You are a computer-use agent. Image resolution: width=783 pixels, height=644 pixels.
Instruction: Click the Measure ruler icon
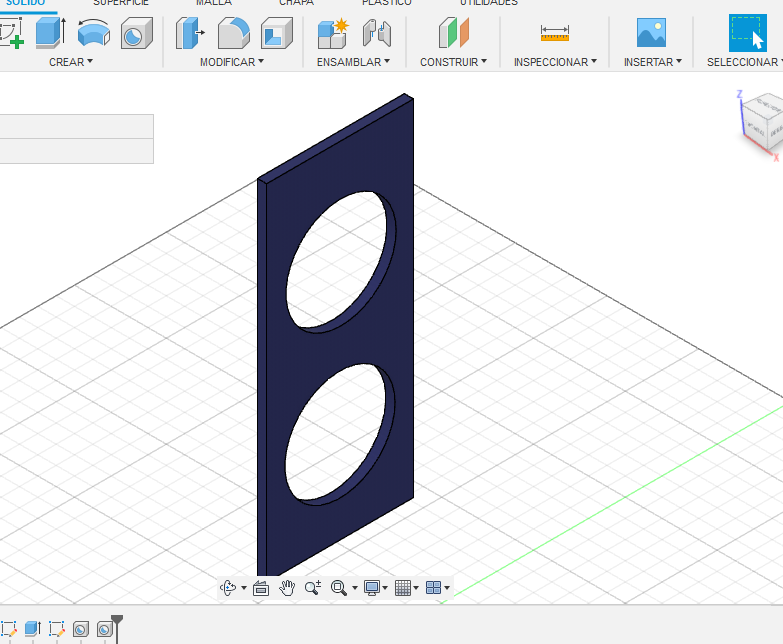point(555,33)
